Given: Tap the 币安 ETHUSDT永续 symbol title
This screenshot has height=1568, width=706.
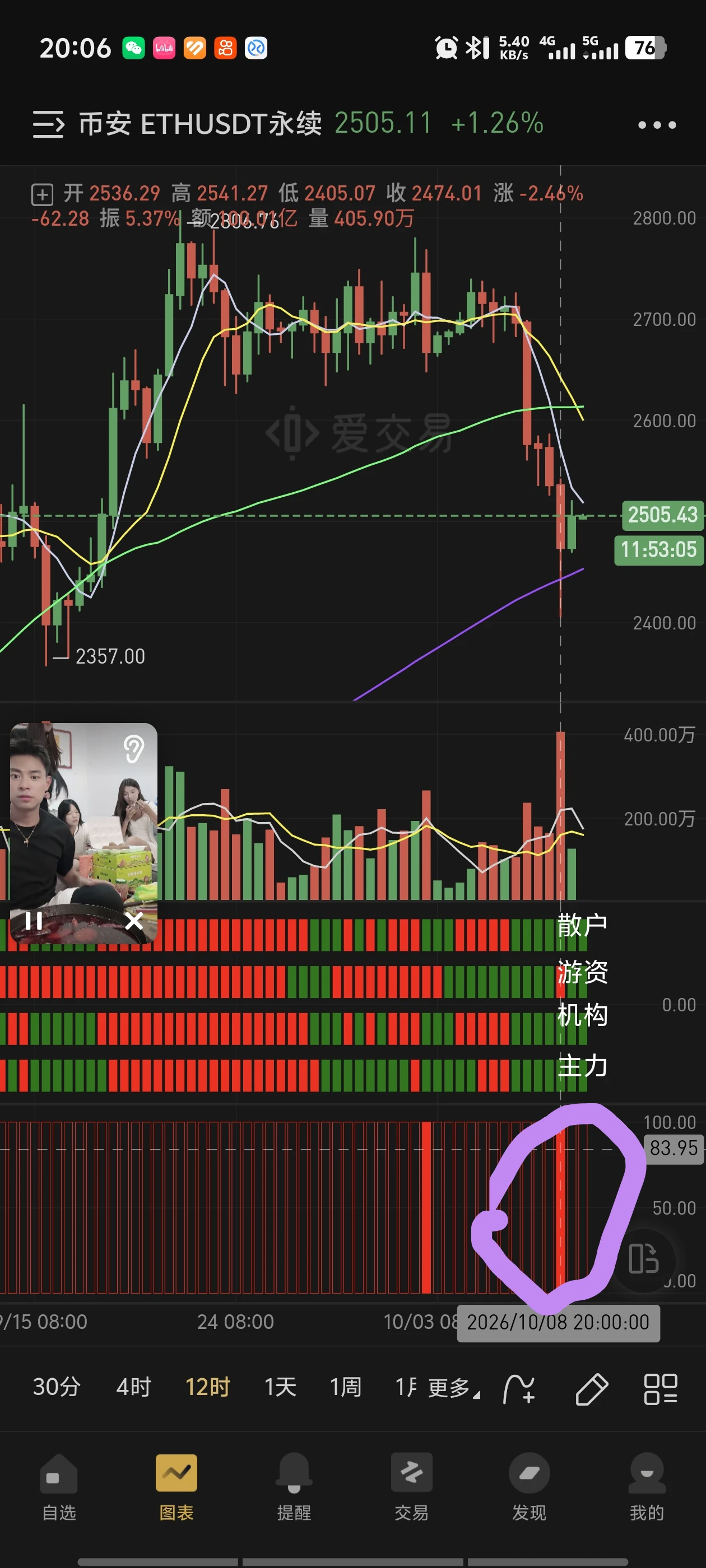Looking at the screenshot, I should point(201,124).
